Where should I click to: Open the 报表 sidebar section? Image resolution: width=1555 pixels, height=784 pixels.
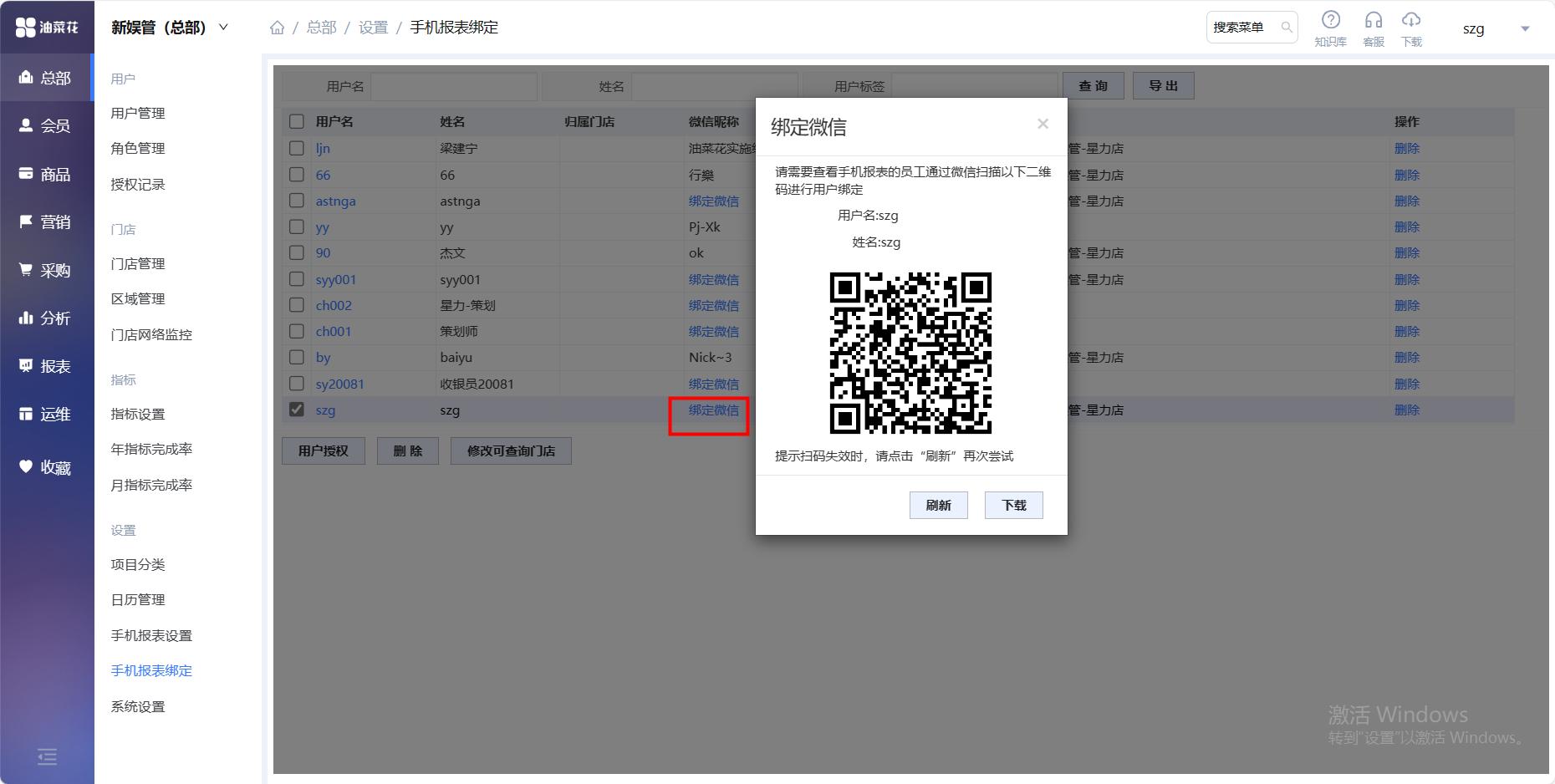47,366
